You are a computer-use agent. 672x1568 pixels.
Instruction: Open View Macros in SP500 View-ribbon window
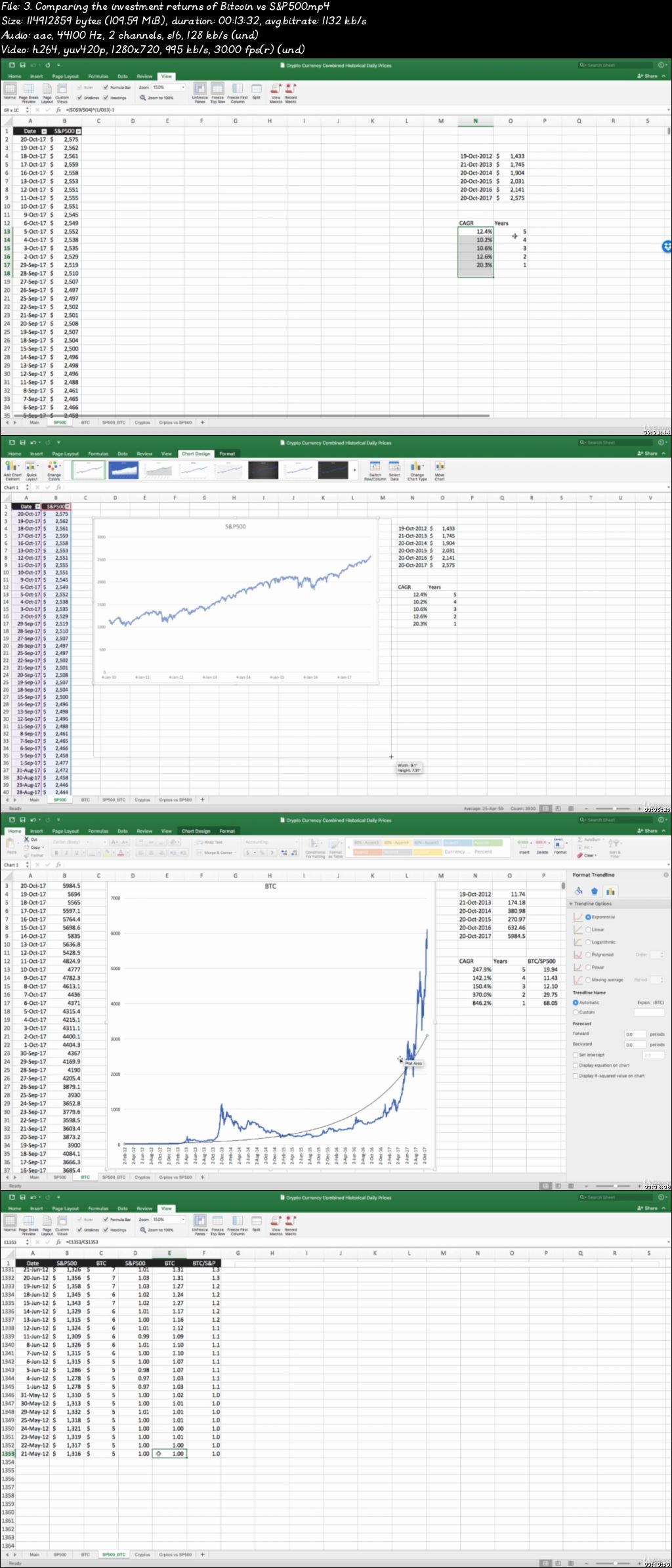pos(276,93)
